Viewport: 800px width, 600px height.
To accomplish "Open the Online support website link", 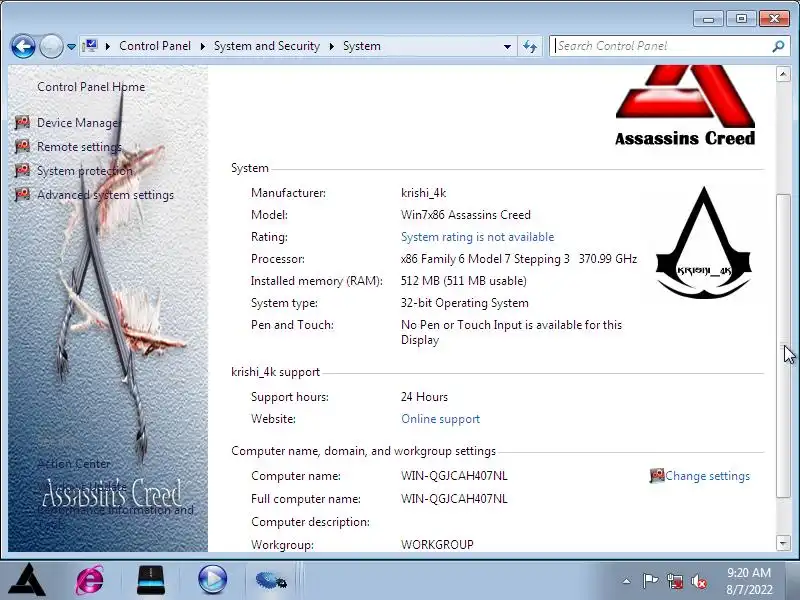I will 440,419.
